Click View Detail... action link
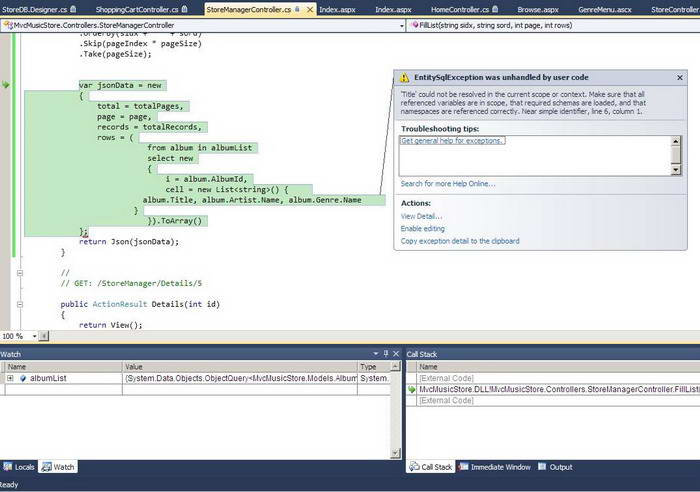This screenshot has height=492, width=700. coord(421,216)
